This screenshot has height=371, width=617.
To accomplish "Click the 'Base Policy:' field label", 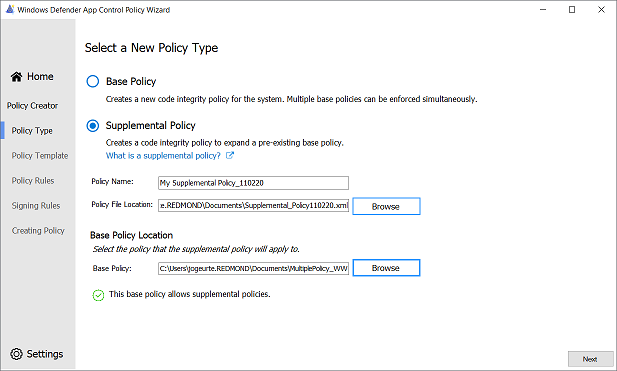I will [x=112, y=268].
